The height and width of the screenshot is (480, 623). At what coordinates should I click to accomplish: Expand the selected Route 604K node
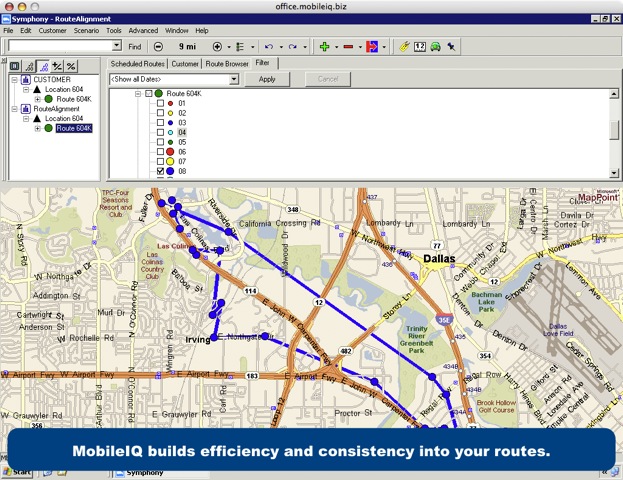pos(37,128)
